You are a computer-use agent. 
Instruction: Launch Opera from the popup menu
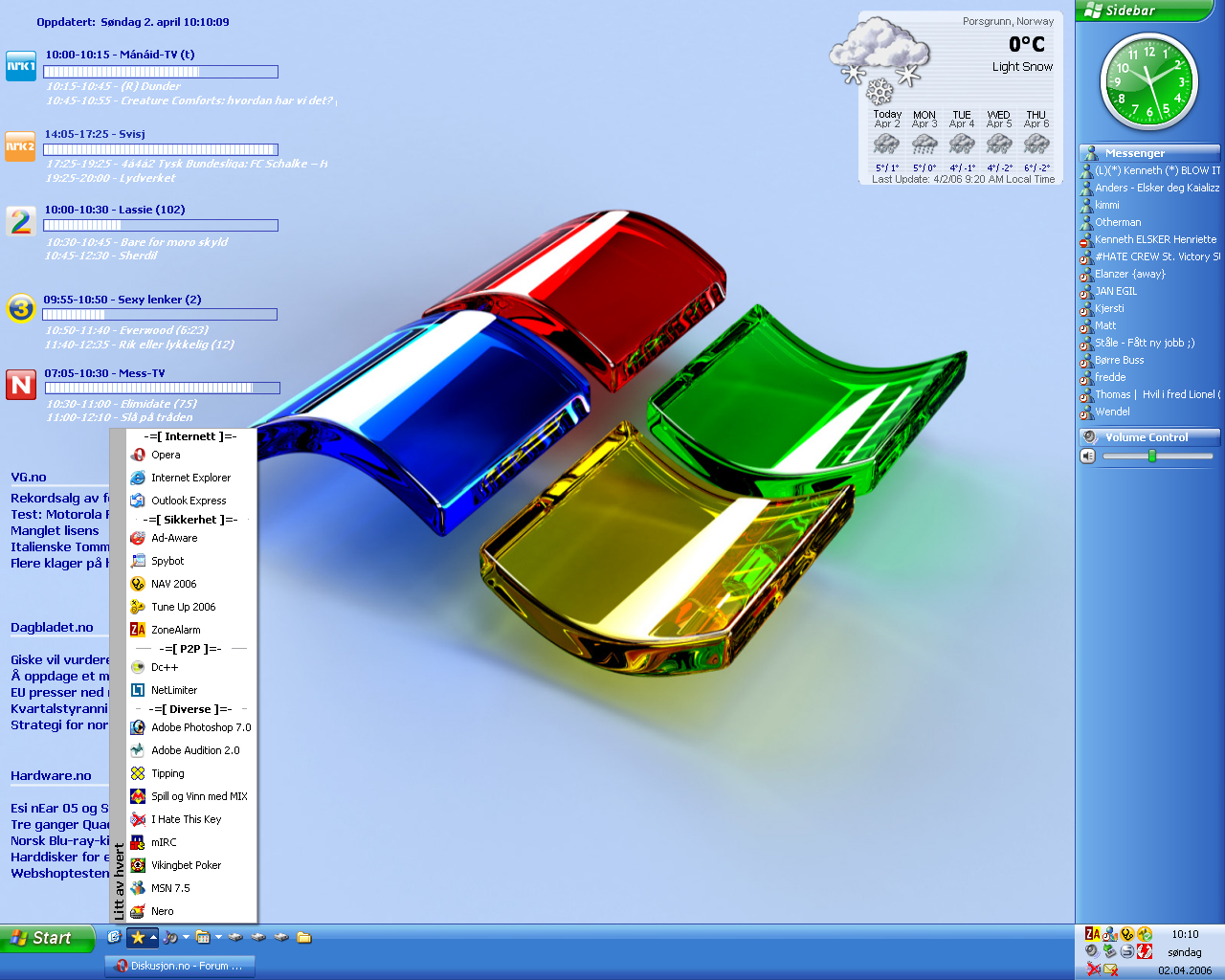click(192, 455)
